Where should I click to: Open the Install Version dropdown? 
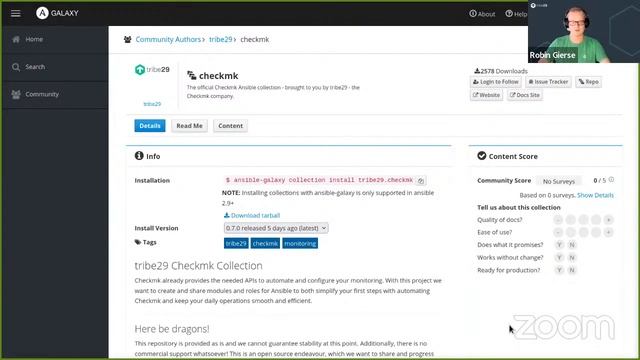276,228
